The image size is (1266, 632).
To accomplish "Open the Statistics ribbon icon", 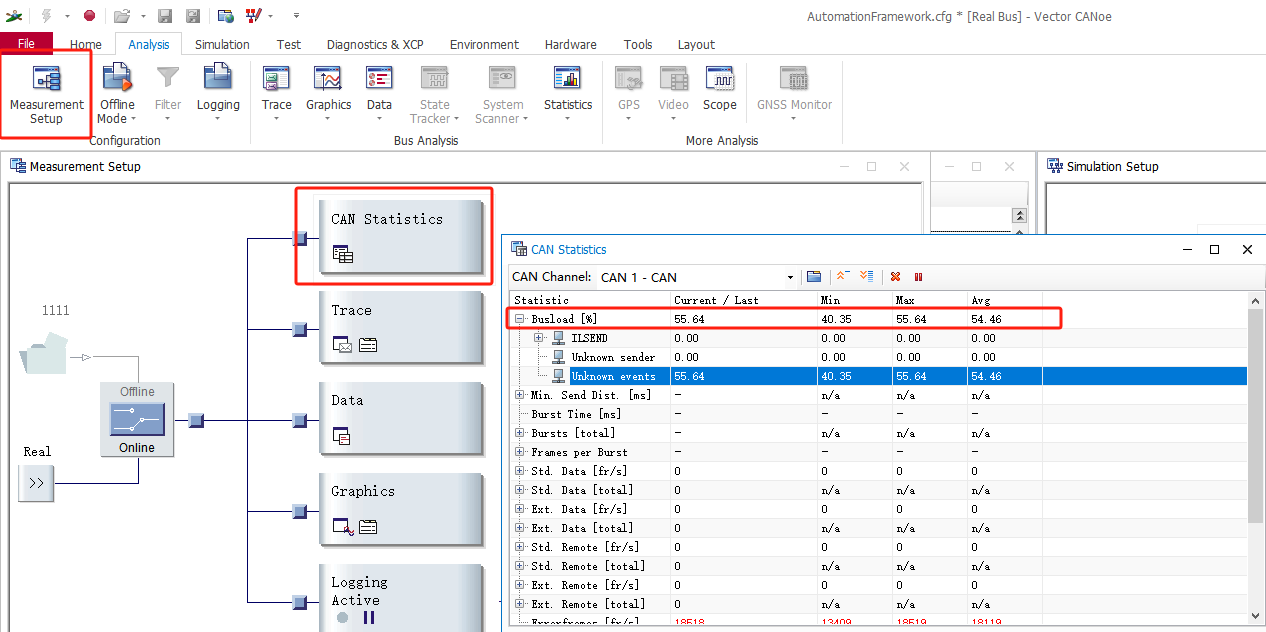I will (568, 78).
